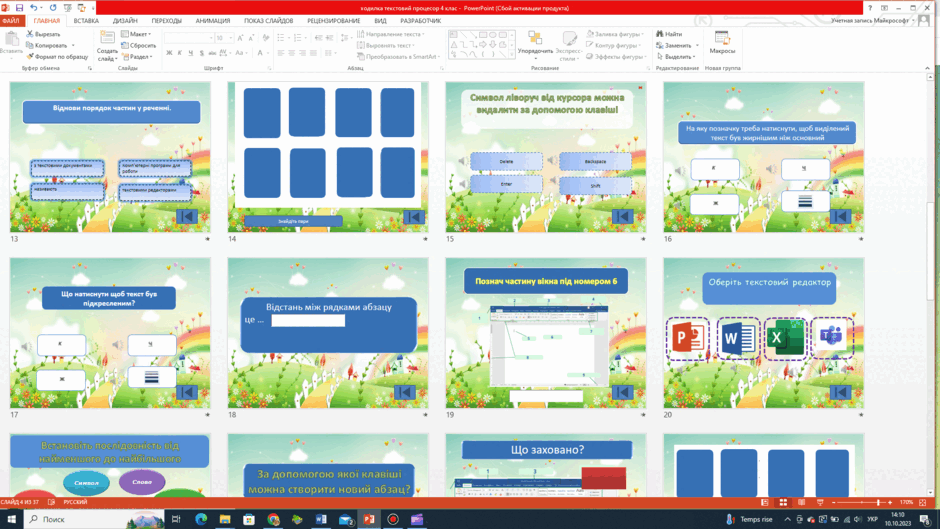The image size is (940, 529).
Task: Open the bulleted list button
Action: click(x=281, y=38)
